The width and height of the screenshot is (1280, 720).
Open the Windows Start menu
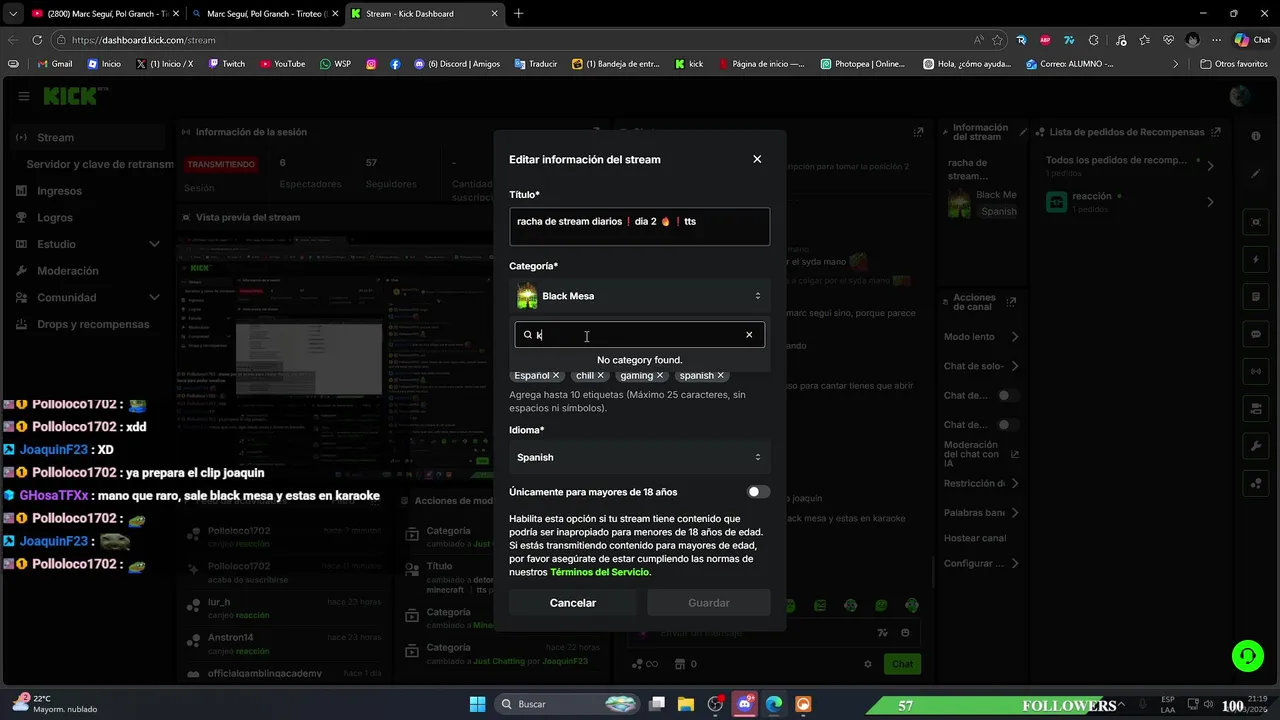click(x=477, y=704)
